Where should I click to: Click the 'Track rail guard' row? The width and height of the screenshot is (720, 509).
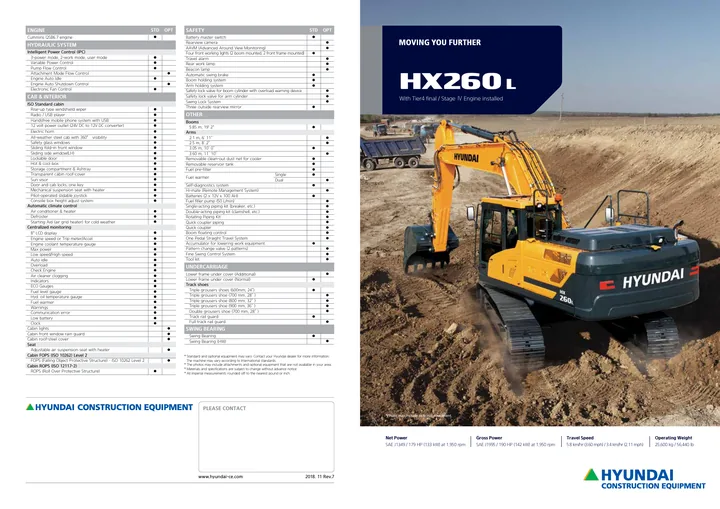coord(259,317)
